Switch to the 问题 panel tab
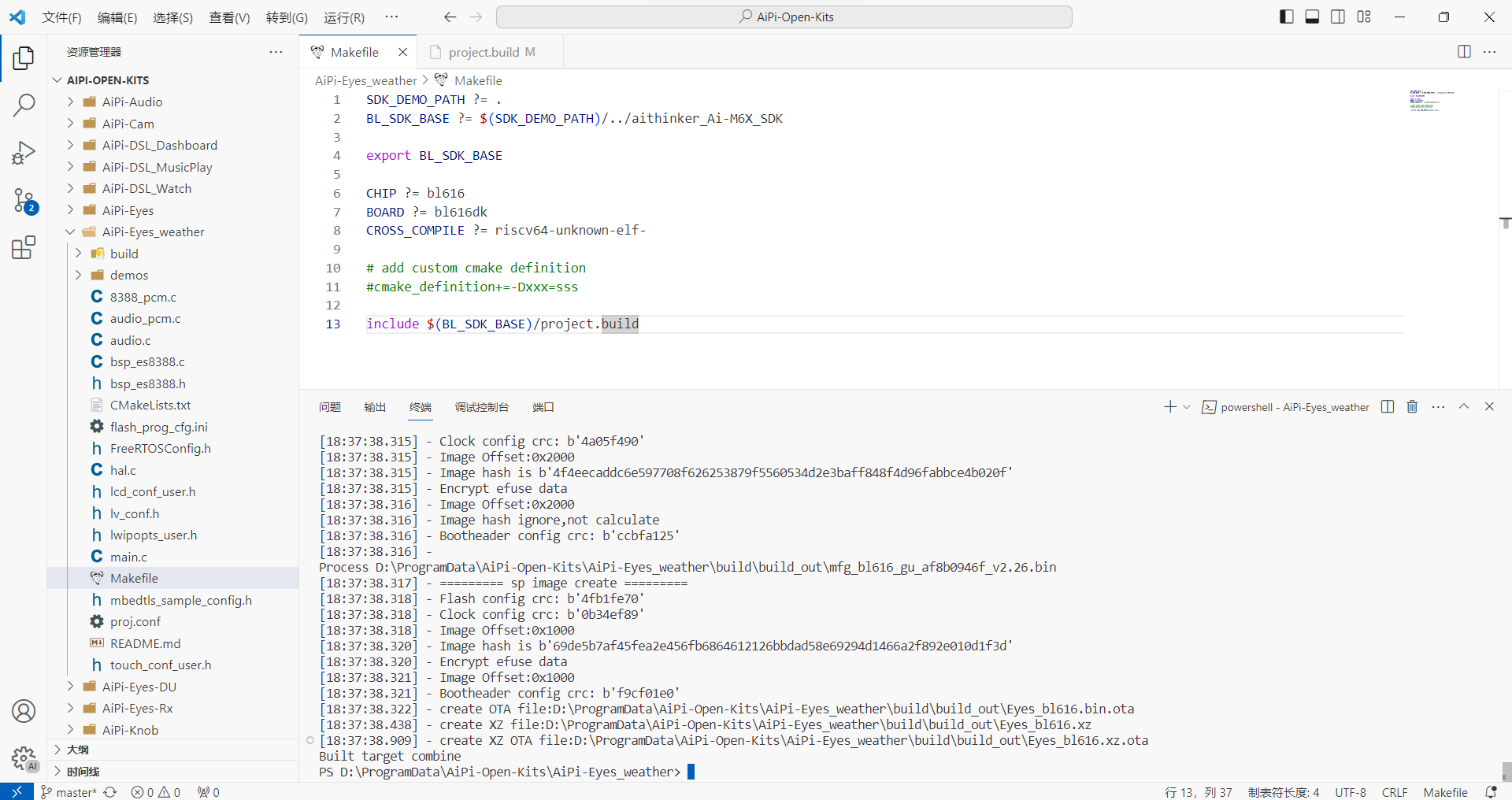Image resolution: width=1512 pixels, height=800 pixels. [x=330, y=407]
